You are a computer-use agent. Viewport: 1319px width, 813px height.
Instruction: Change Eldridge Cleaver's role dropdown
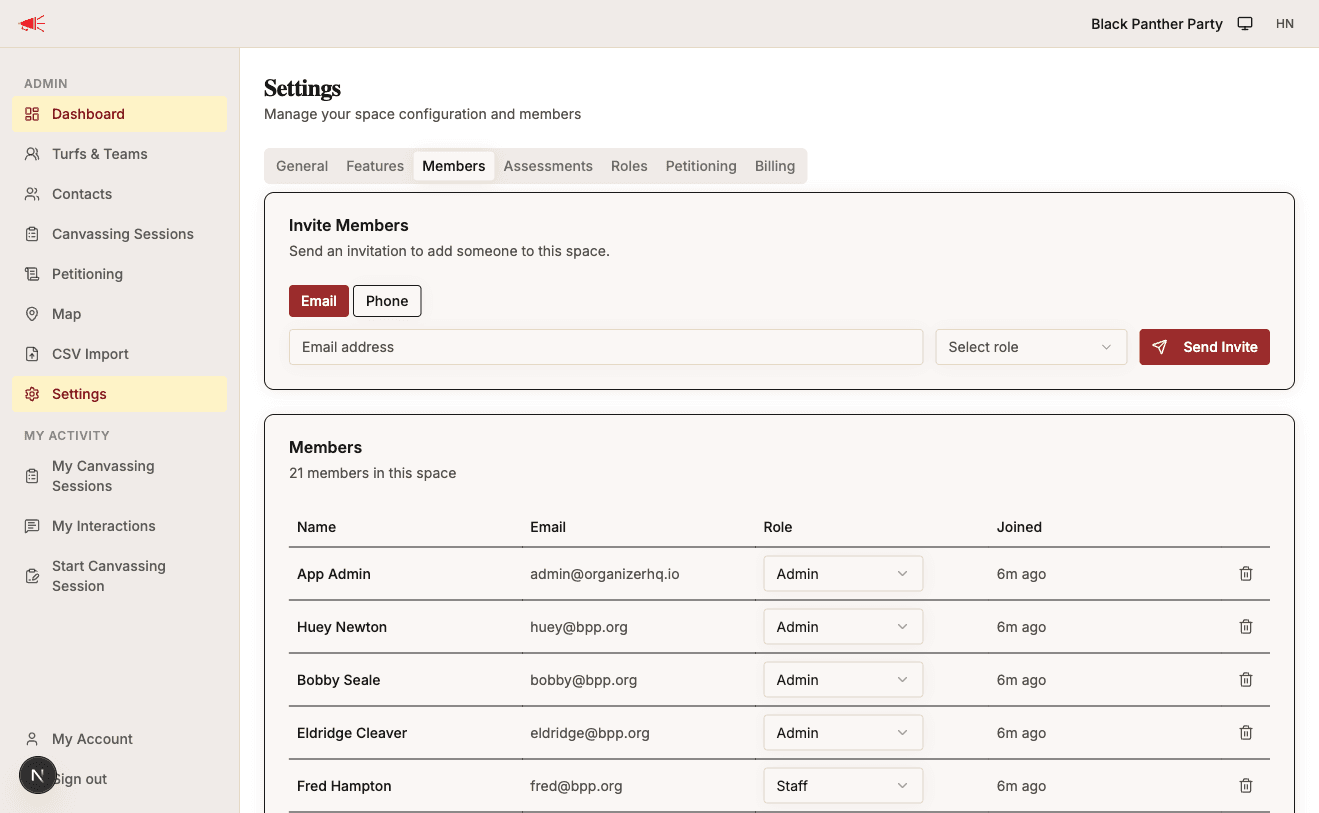pos(843,733)
